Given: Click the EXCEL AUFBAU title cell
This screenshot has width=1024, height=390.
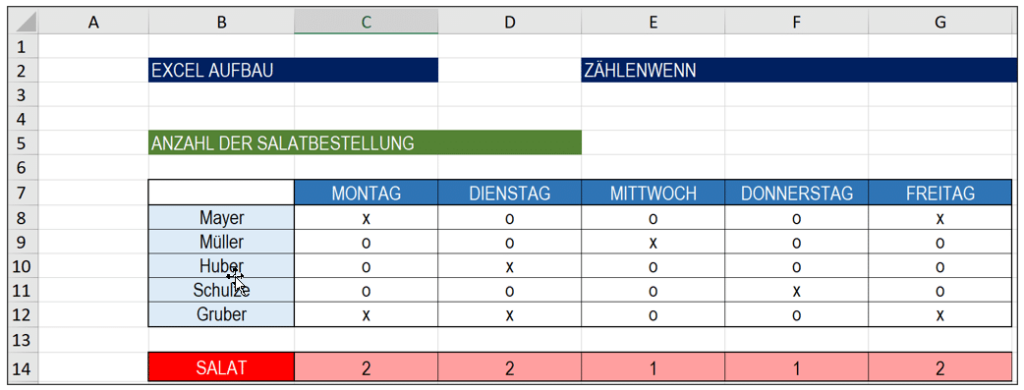Looking at the screenshot, I should tap(293, 71).
